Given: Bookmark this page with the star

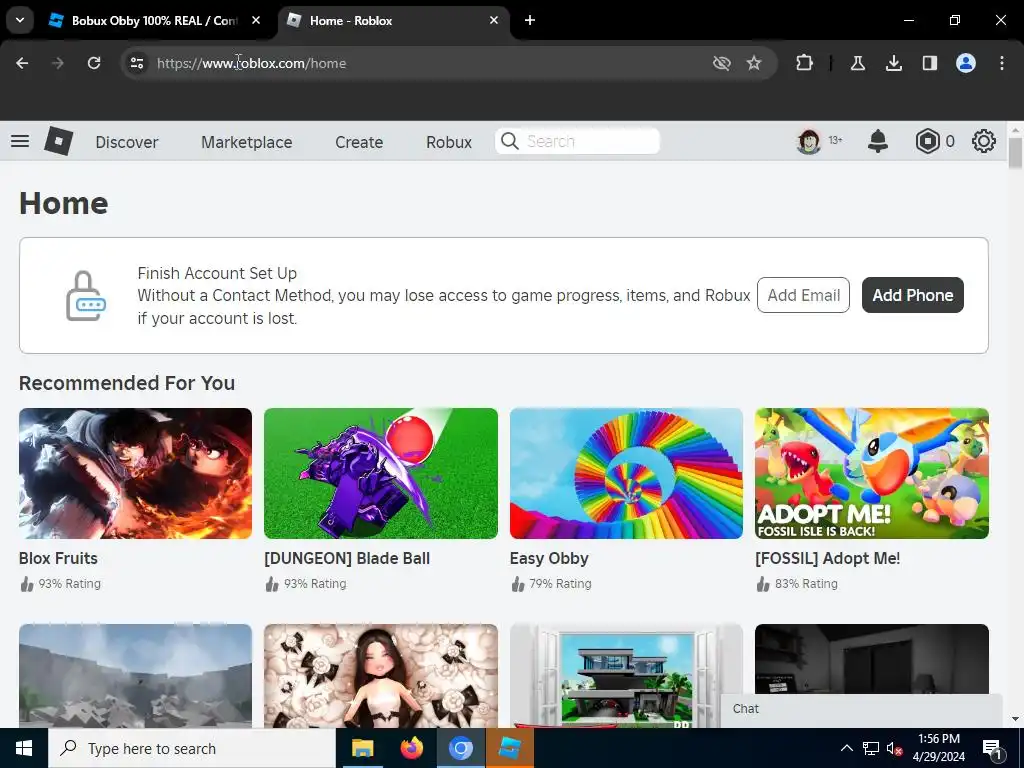Looking at the screenshot, I should point(754,63).
